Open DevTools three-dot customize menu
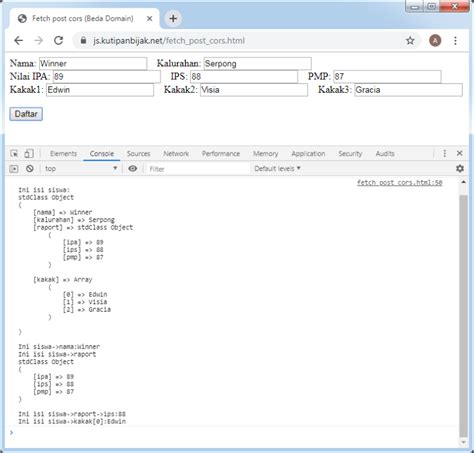 coord(445,153)
